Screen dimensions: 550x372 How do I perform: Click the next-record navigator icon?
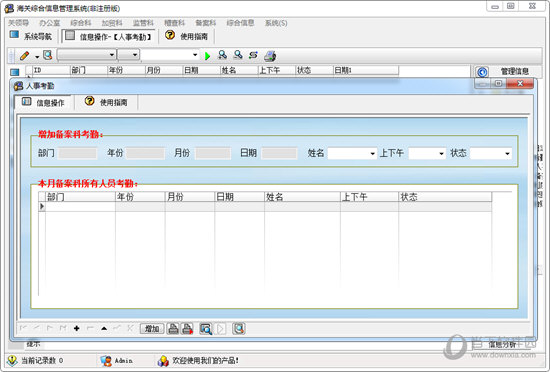[x=49, y=328]
